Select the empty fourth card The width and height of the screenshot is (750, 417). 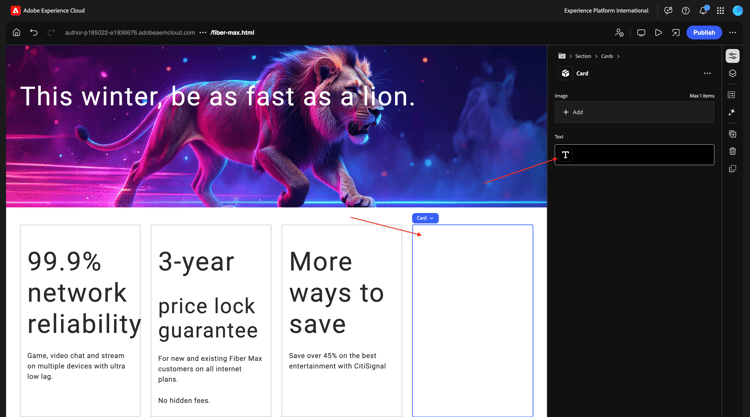coord(473,320)
